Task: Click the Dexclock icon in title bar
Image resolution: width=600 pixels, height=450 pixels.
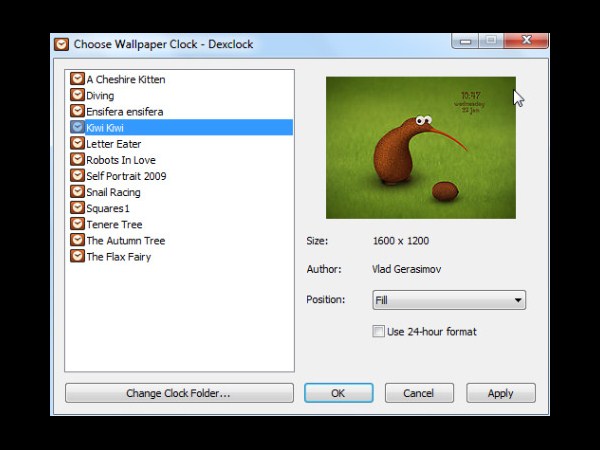Action: [61, 44]
